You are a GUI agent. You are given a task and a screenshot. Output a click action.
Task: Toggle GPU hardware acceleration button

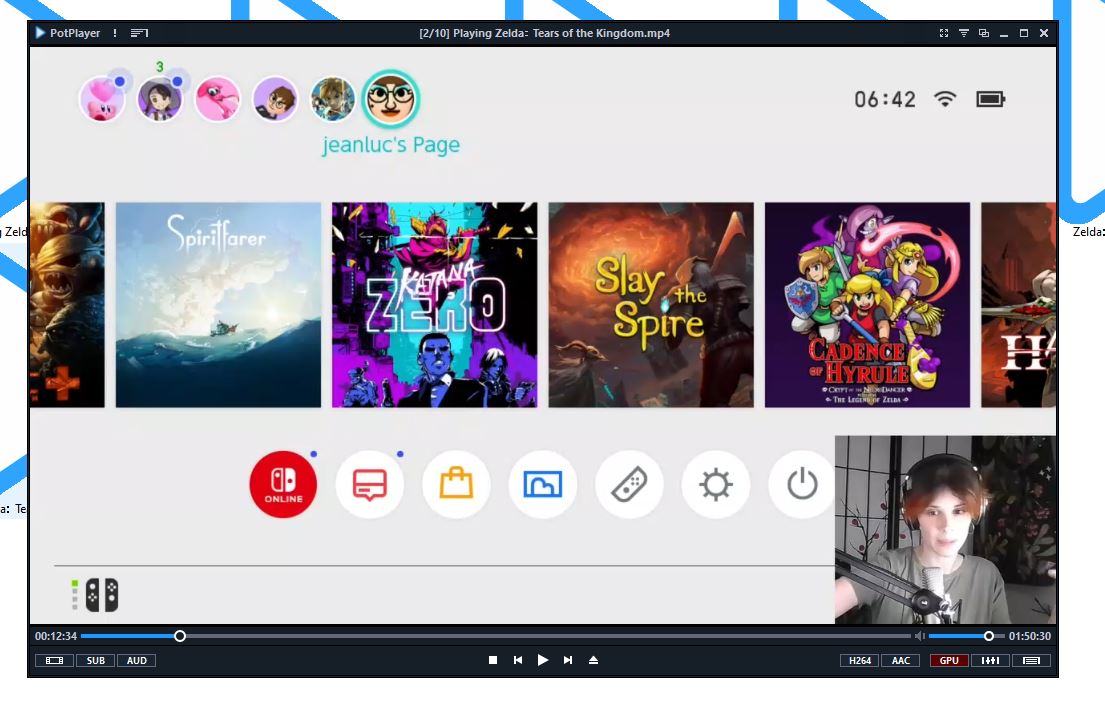[x=949, y=661]
